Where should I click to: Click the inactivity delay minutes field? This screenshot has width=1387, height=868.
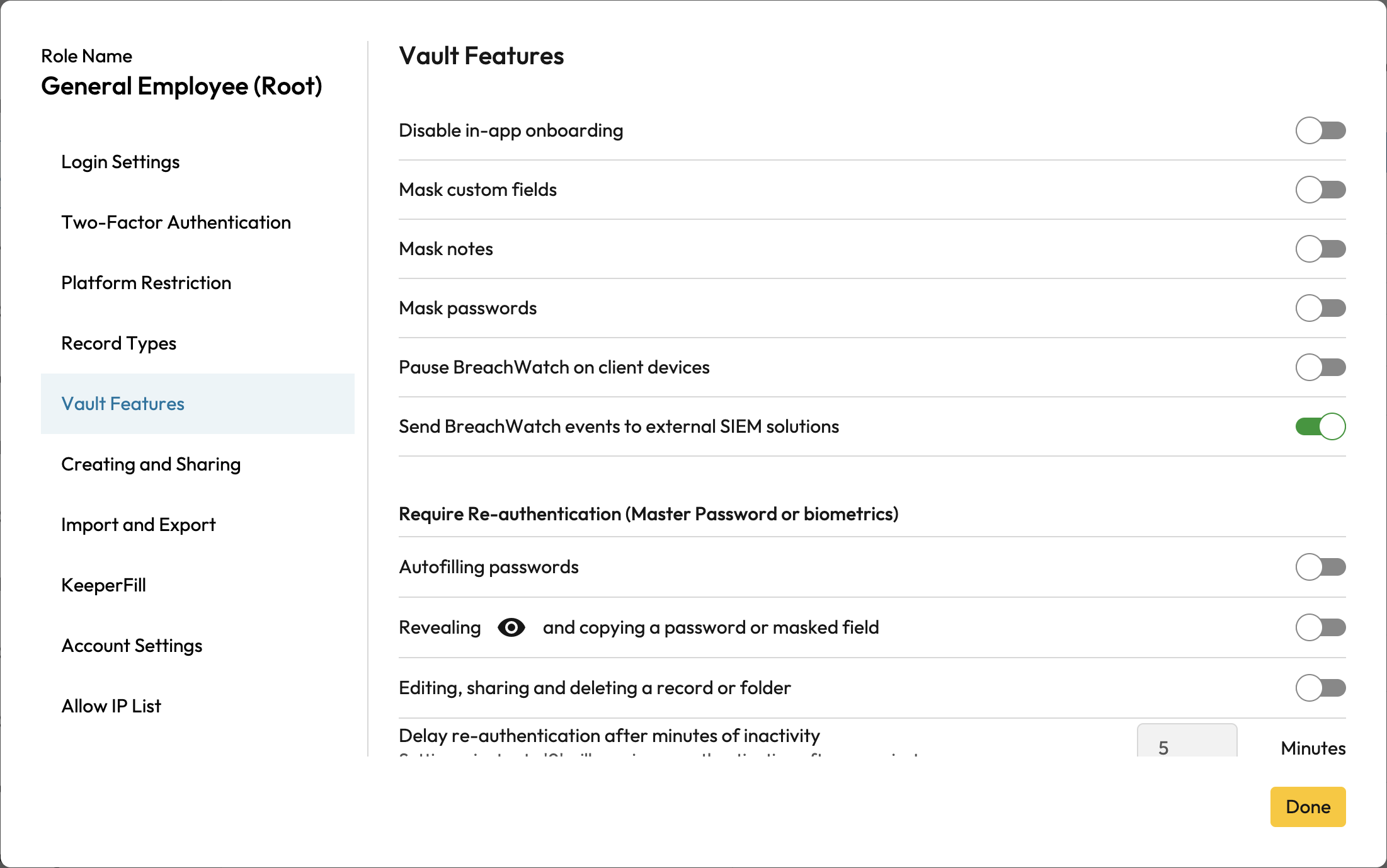click(x=1186, y=744)
